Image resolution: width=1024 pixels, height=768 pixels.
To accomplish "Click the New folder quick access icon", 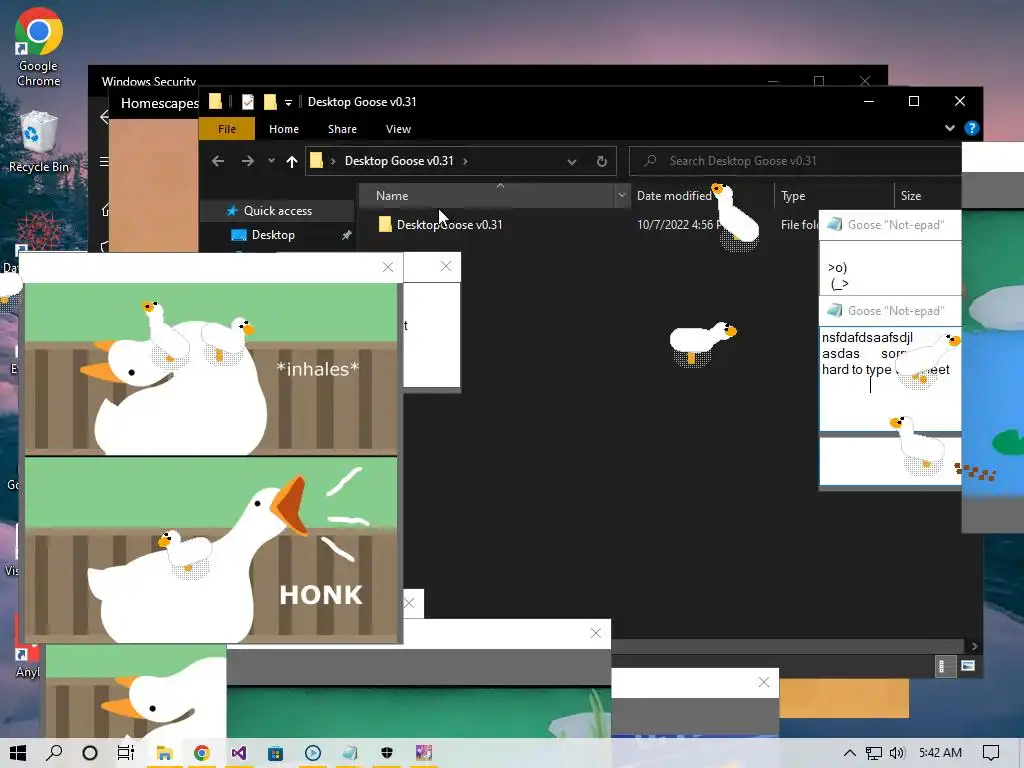I will pos(270,102).
